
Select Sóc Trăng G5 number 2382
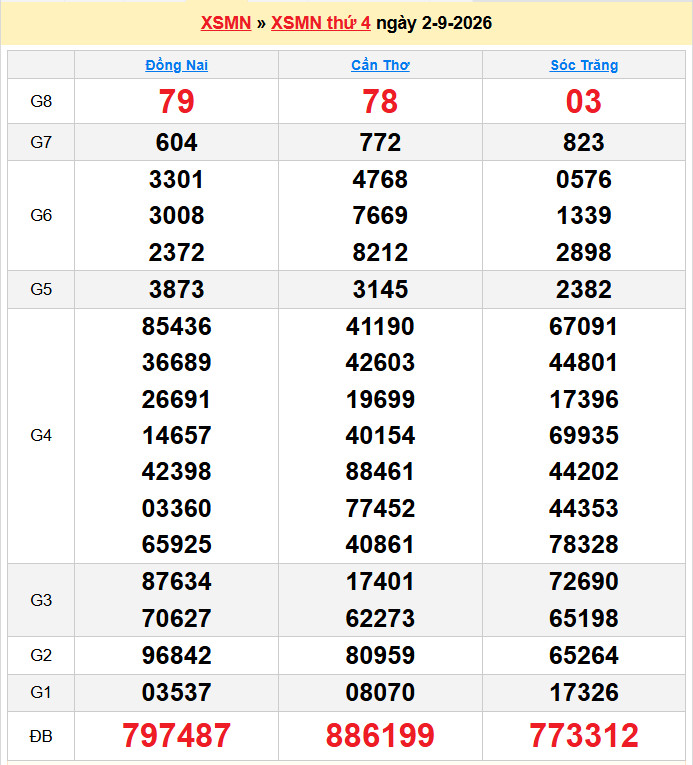(x=584, y=289)
